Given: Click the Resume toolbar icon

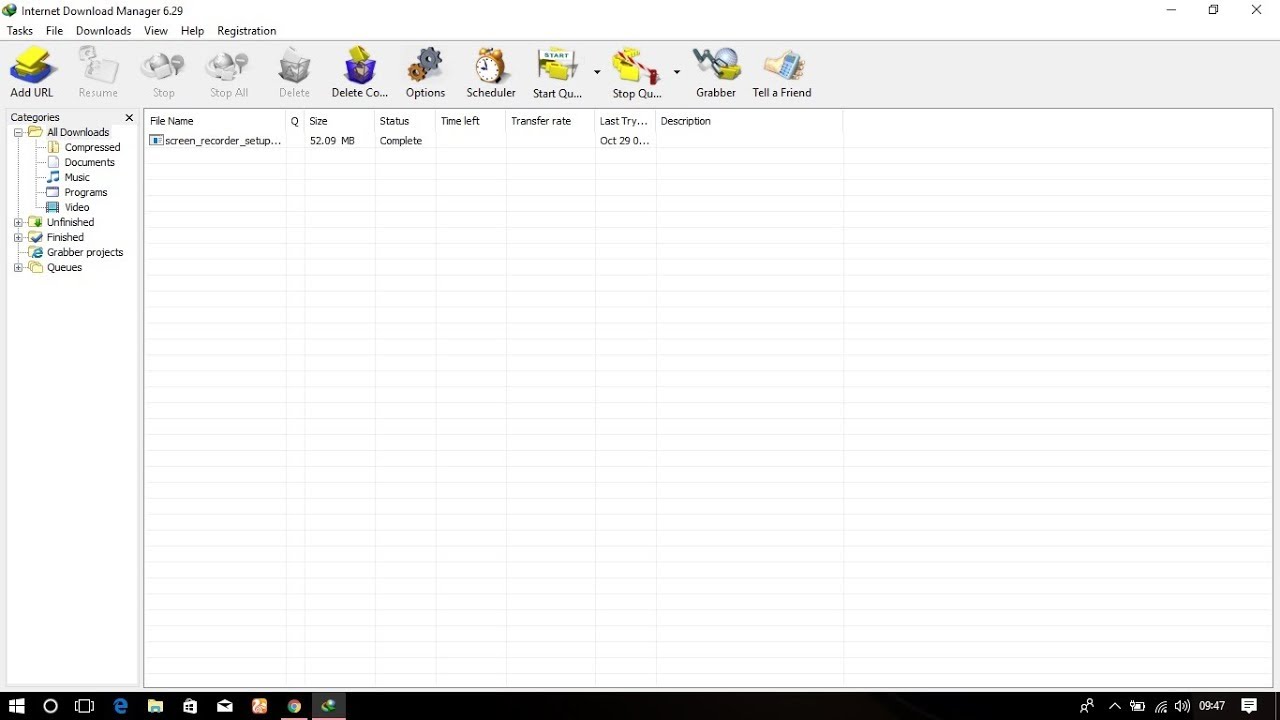Looking at the screenshot, I should tap(98, 72).
